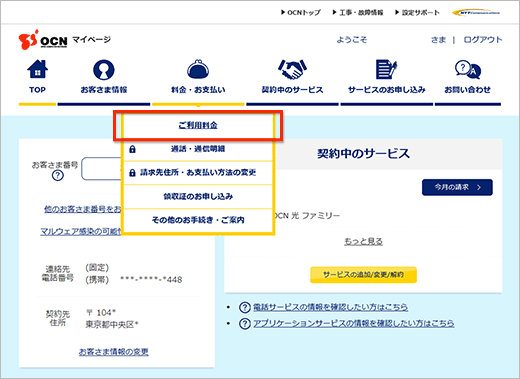Click the サービスのお申し込み navigation label
520x379 pixels.
386,90
